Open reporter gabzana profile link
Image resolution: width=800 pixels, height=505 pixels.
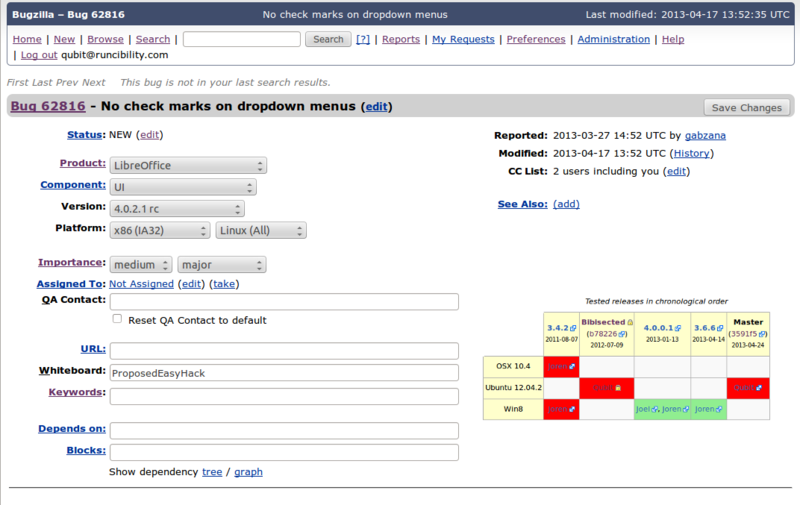(705, 136)
